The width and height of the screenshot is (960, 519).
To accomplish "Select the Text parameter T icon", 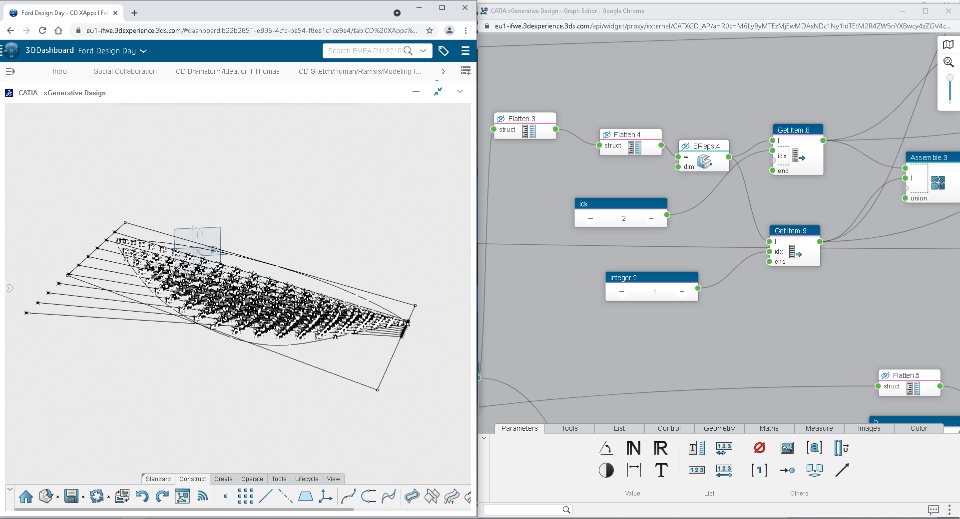I will [x=661, y=470].
